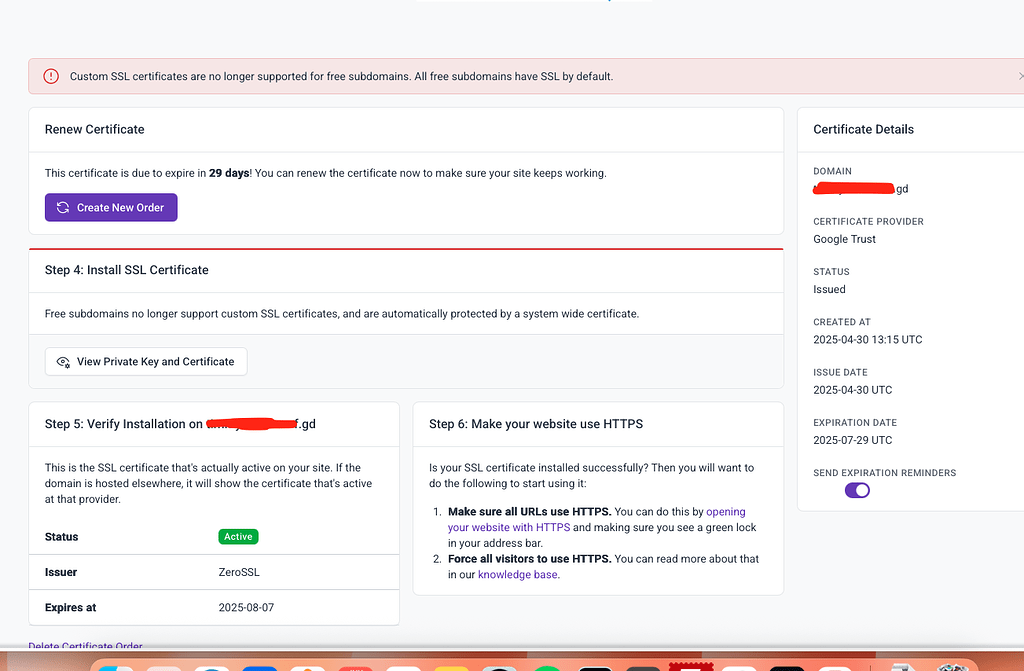Click the Step 4: Install SSL Certificate header
The image size is (1024, 671).
point(126,270)
